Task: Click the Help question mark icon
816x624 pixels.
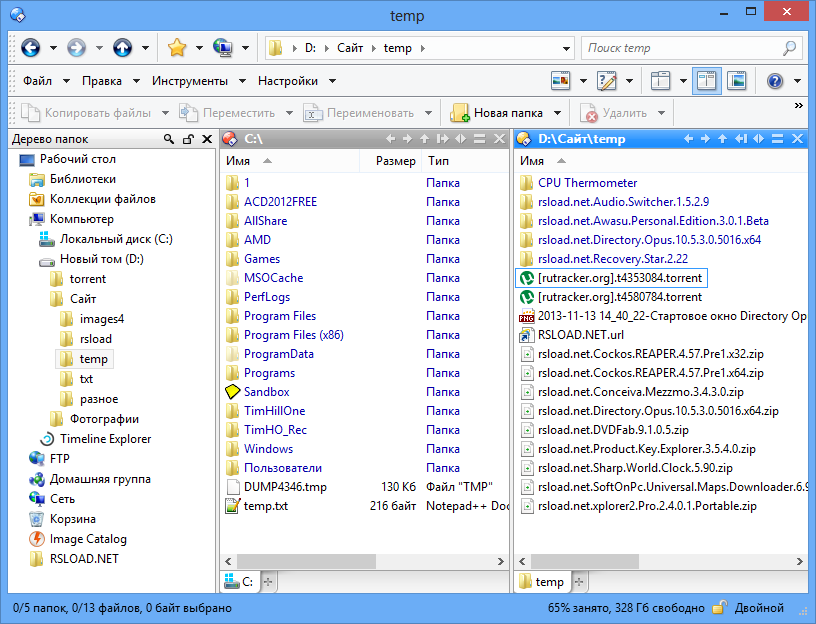Action: [774, 81]
